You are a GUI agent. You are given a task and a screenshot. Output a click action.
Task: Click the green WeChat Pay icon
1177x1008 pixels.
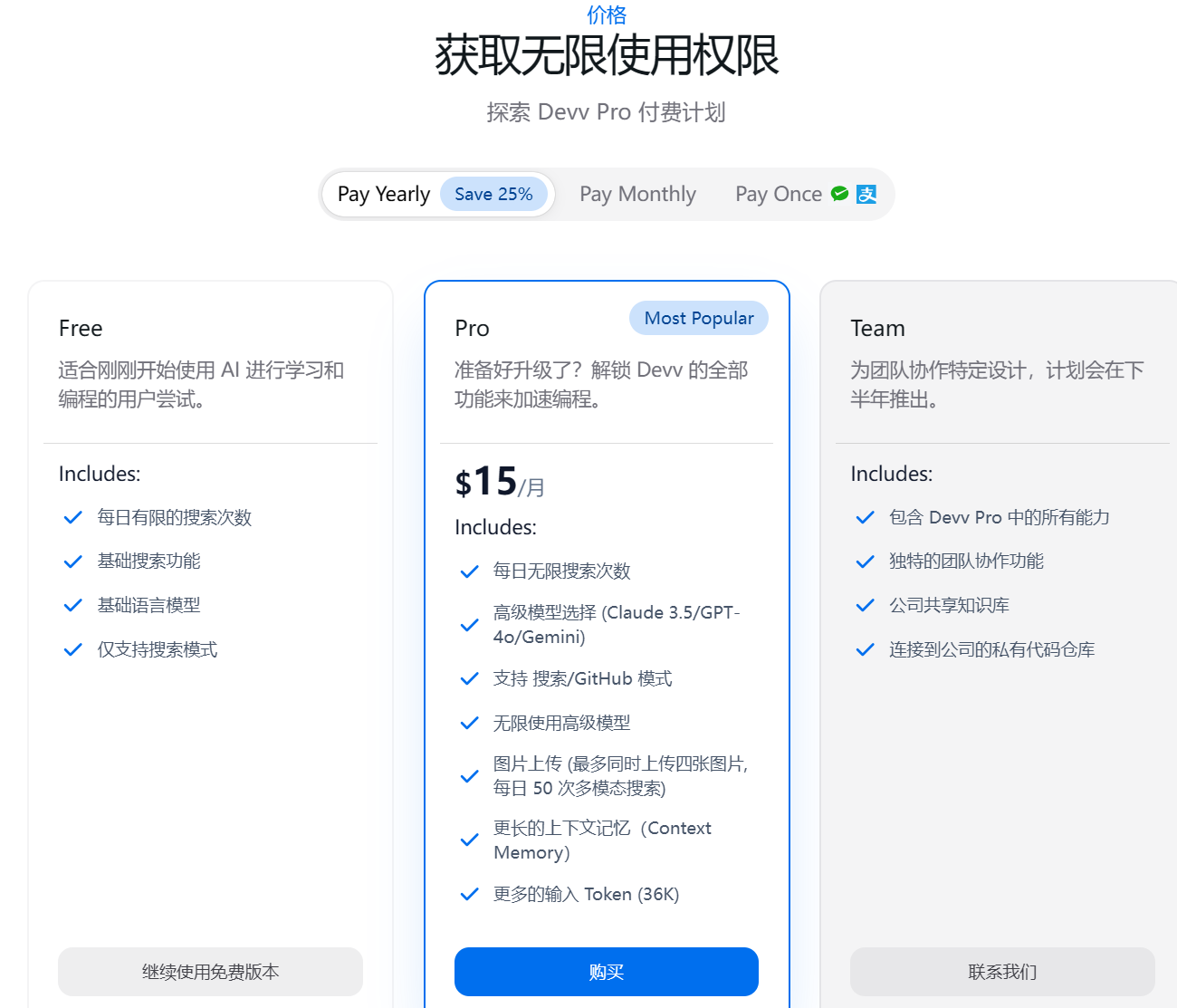(x=840, y=194)
